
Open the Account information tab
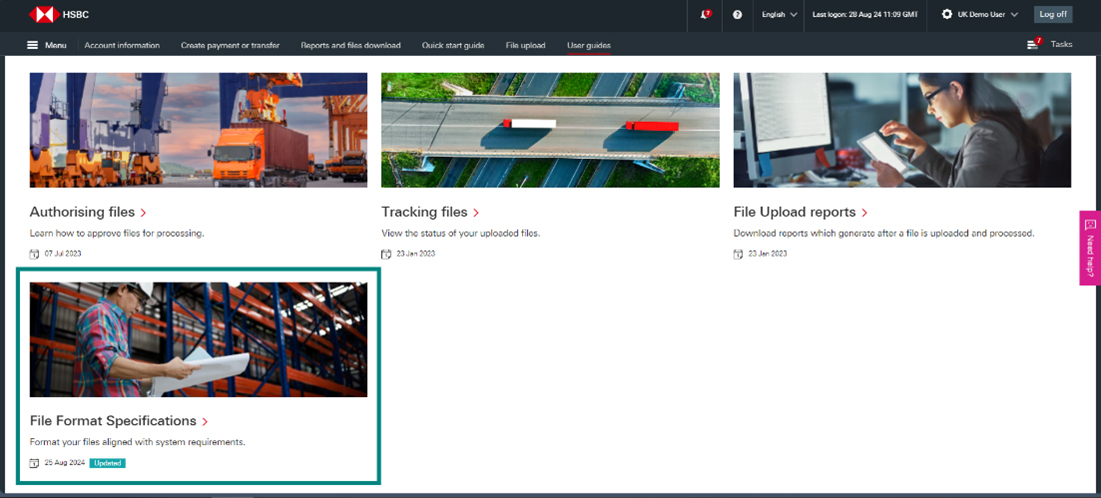pyautogui.click(x=122, y=45)
